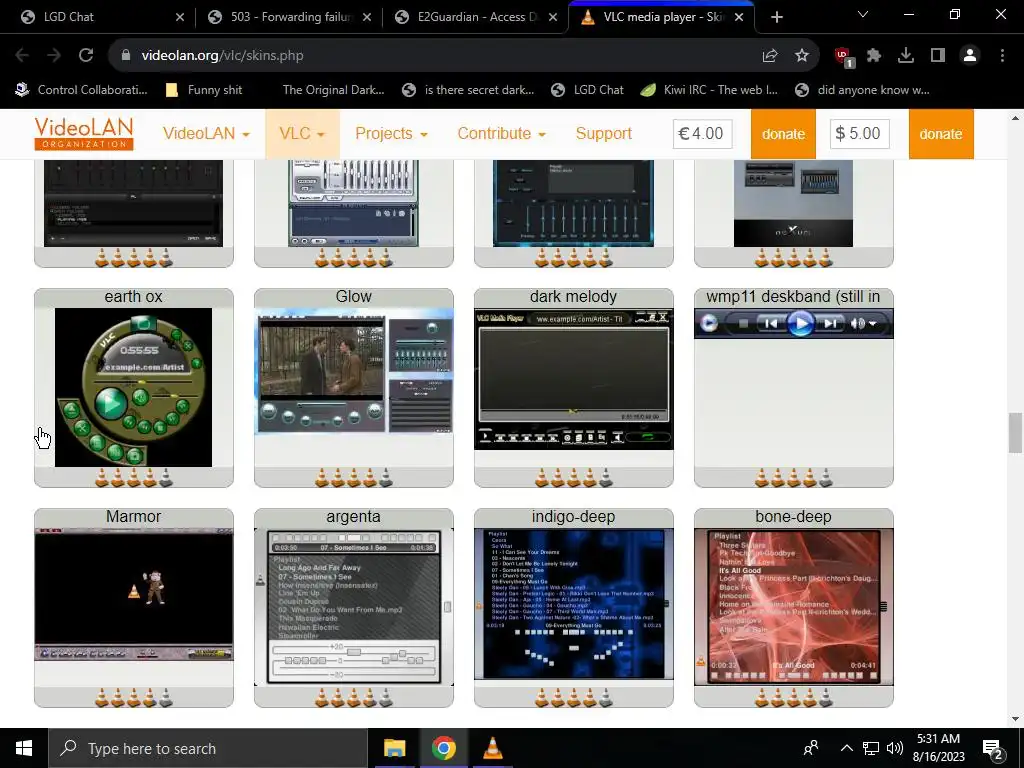Screen dimensions: 1024x768
Task: Open uBlock Origin extension icon
Action: [844, 57]
